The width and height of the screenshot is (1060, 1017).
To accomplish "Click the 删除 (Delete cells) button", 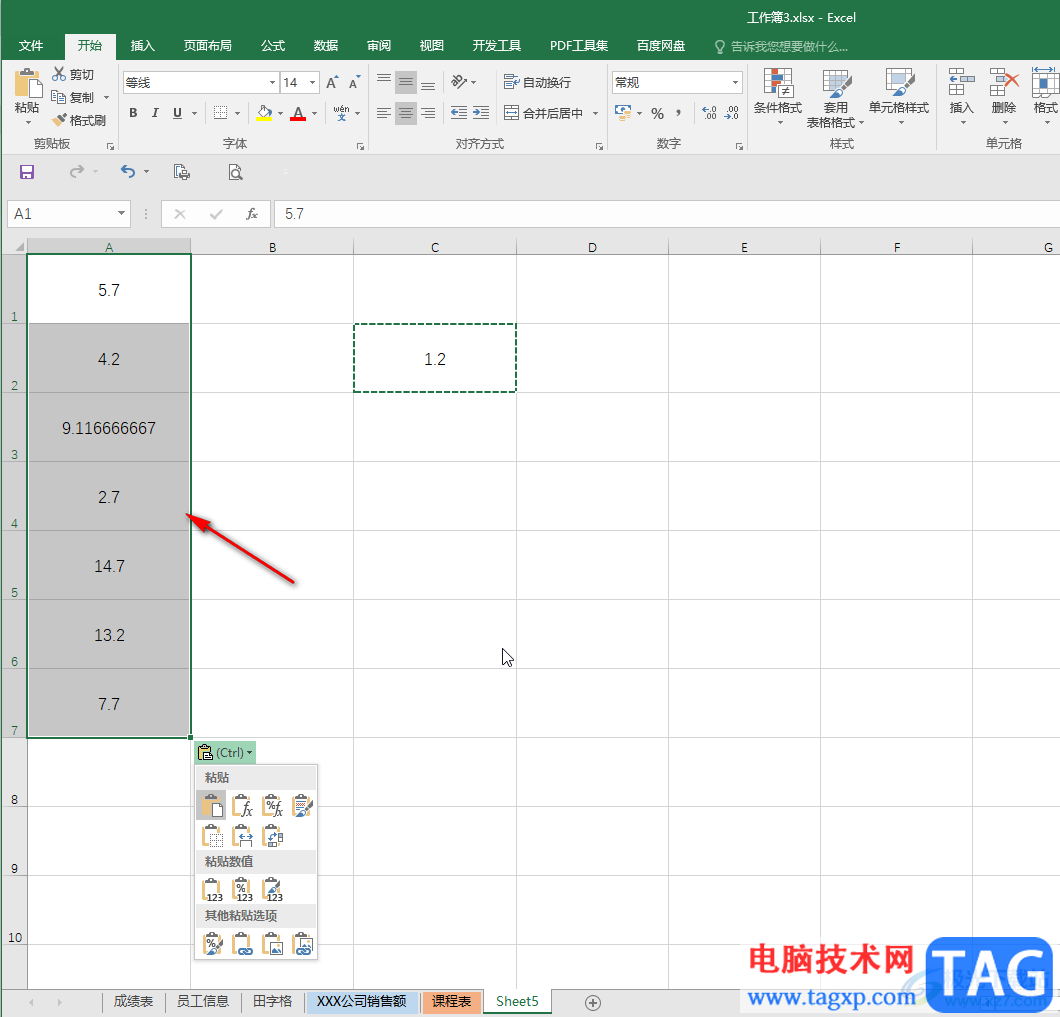I will pos(1004,97).
